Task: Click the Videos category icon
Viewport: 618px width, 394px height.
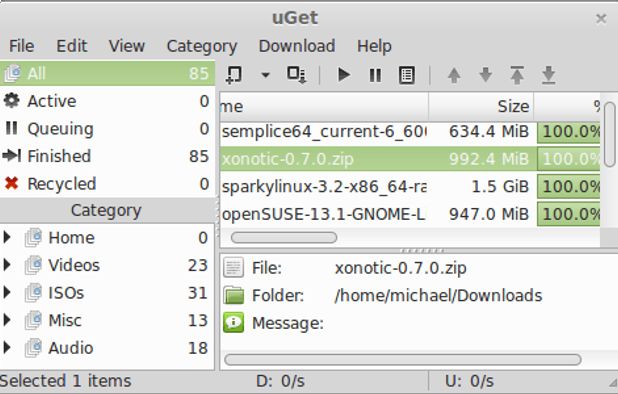Action: (33, 265)
